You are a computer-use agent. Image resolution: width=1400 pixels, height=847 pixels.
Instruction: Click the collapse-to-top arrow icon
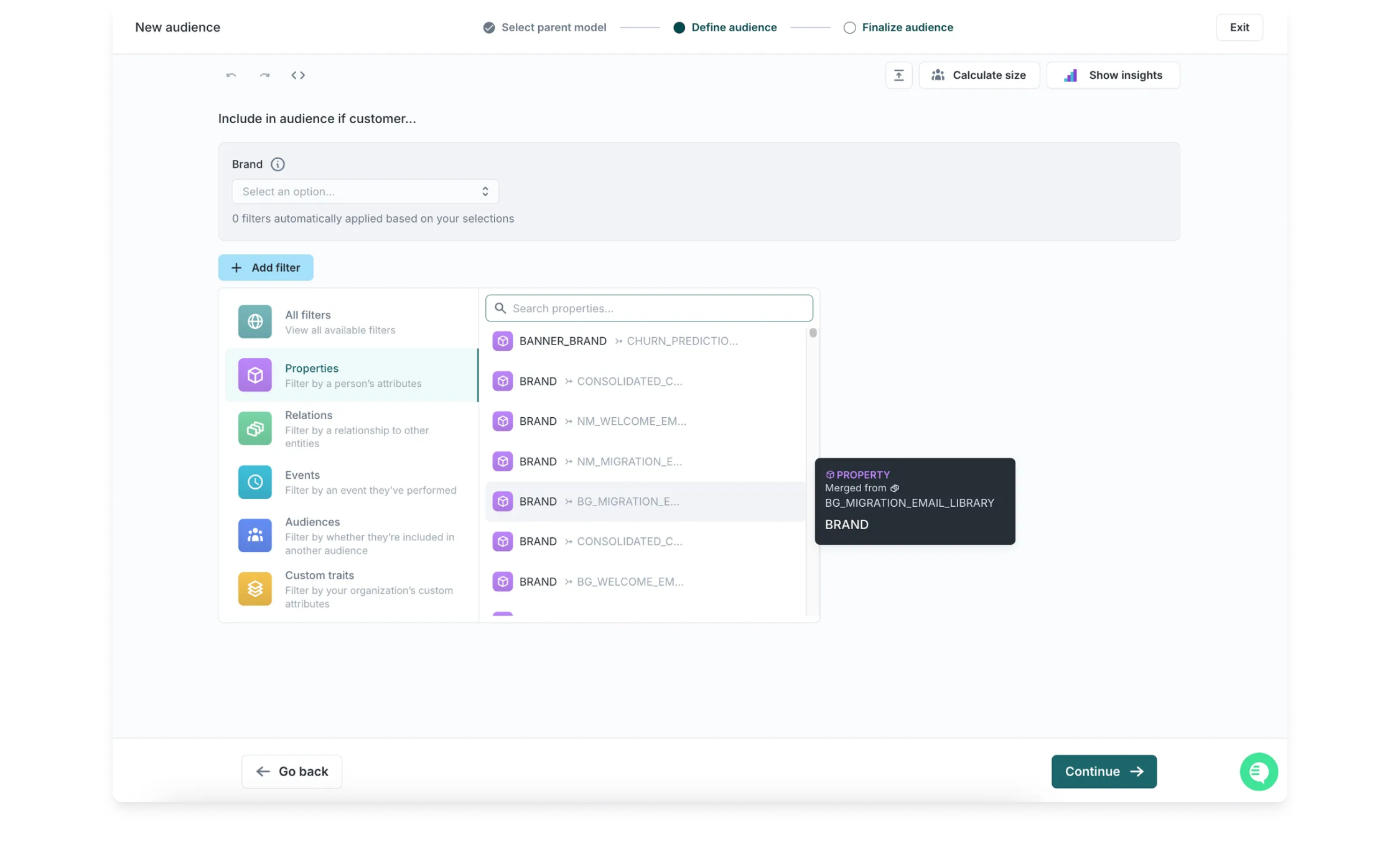[x=898, y=75]
